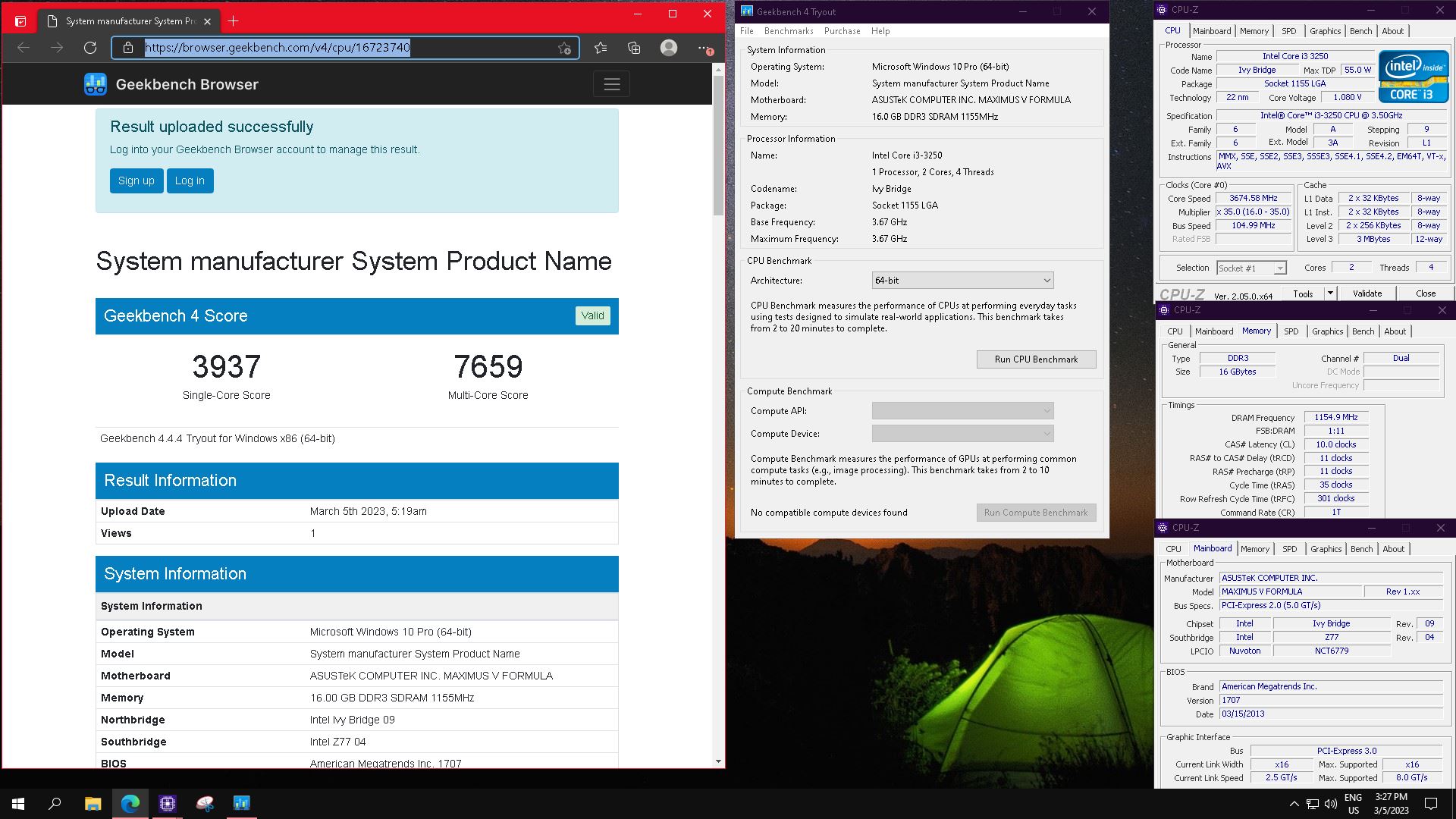
Task: Open the Benchmarks menu in Geekbench
Action: point(789,31)
